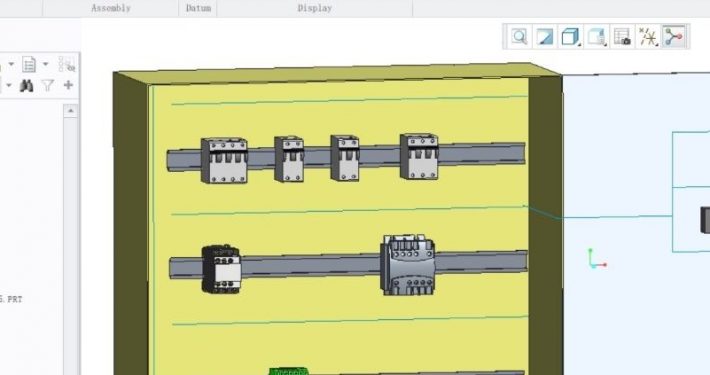Click the Repaint screen icon
Image resolution: width=710 pixels, height=375 pixels.
(x=545, y=37)
